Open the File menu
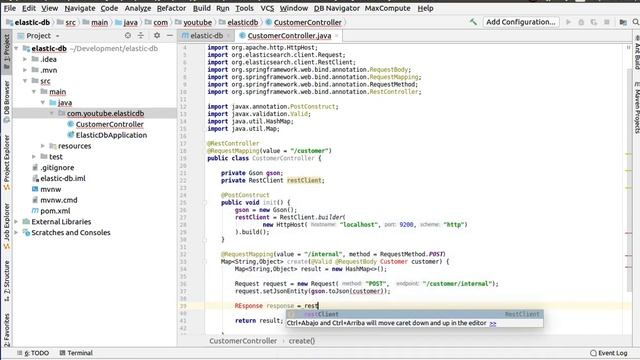Image resolution: width=640 pixels, height=360 pixels. (x=9, y=8)
